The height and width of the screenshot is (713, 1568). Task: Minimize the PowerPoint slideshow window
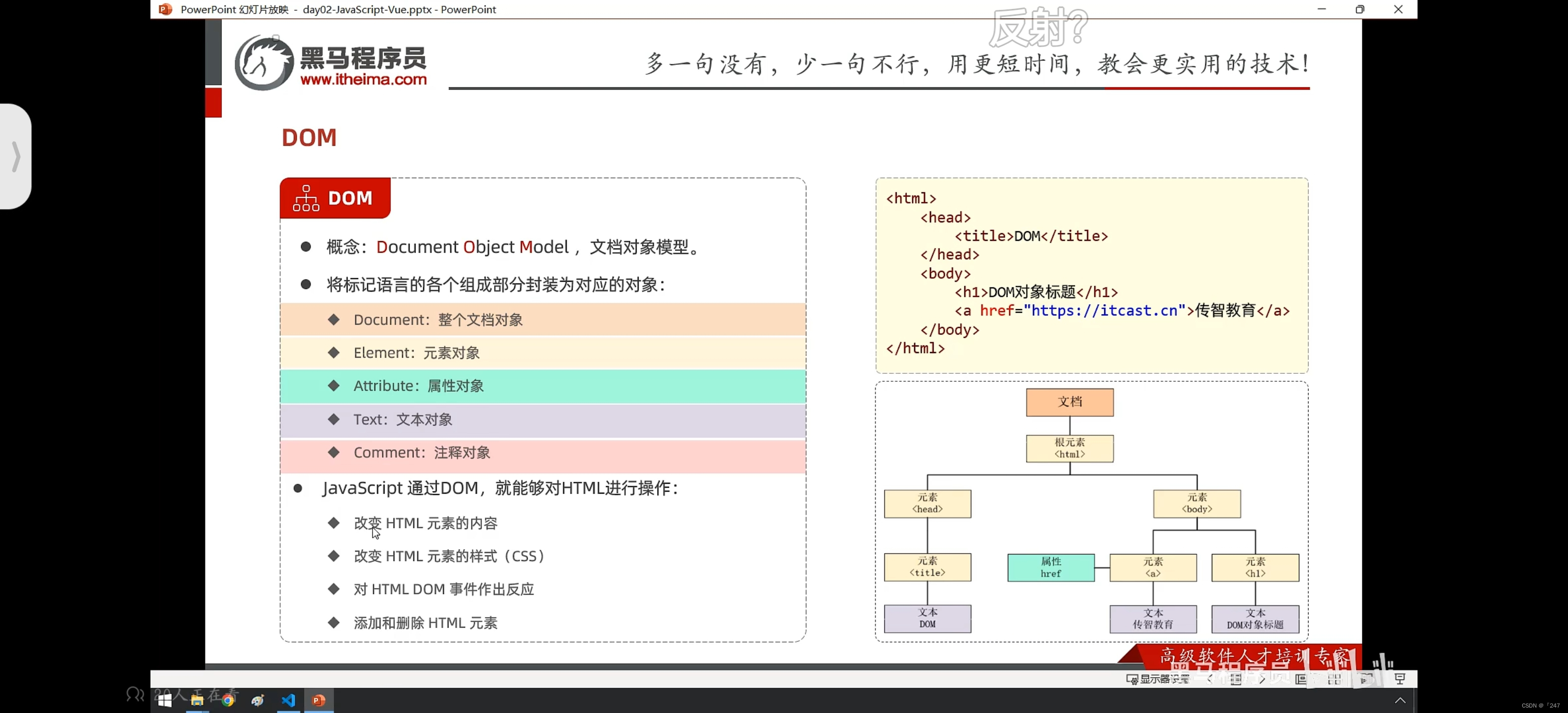point(1322,9)
